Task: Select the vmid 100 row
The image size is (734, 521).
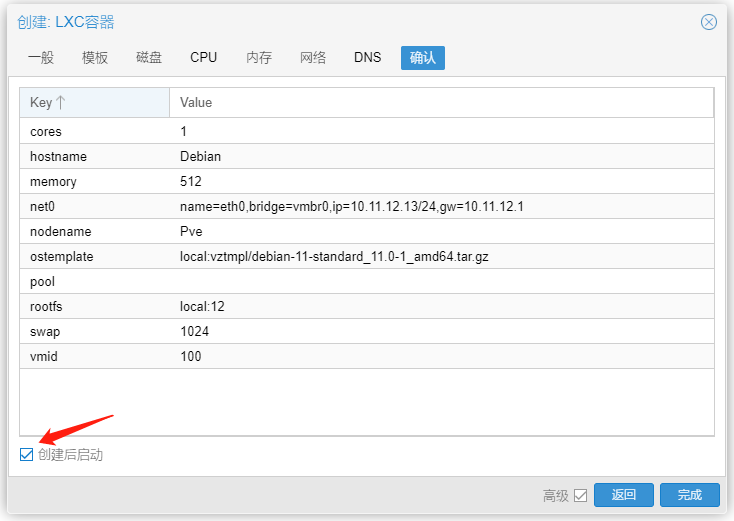Action: pos(366,357)
